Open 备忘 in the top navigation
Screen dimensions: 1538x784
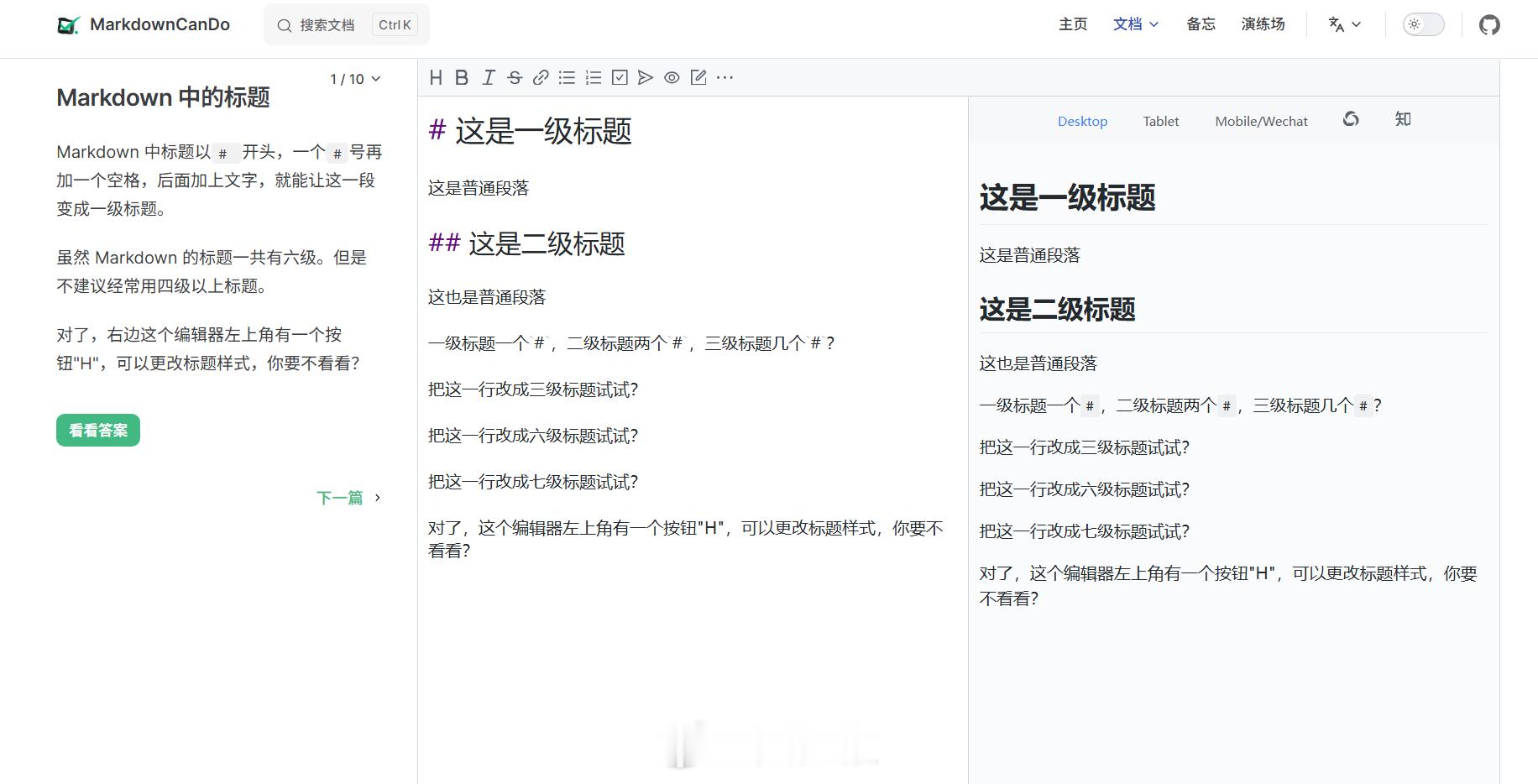coord(1201,24)
